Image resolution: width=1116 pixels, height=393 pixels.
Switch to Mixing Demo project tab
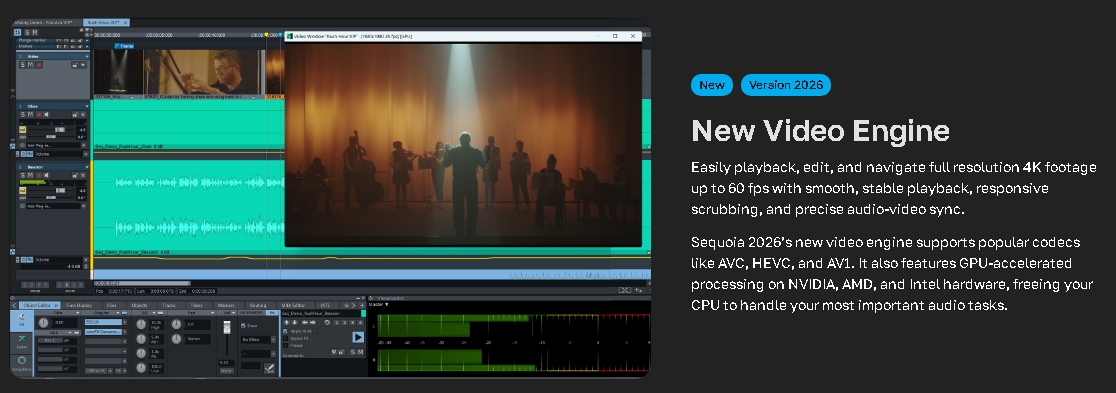click(x=43, y=23)
